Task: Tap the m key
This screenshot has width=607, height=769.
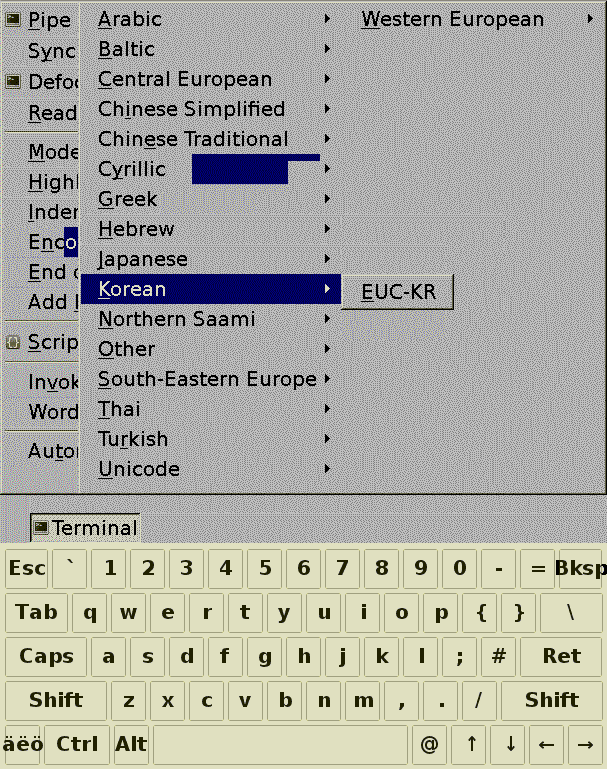Action: 362,700
